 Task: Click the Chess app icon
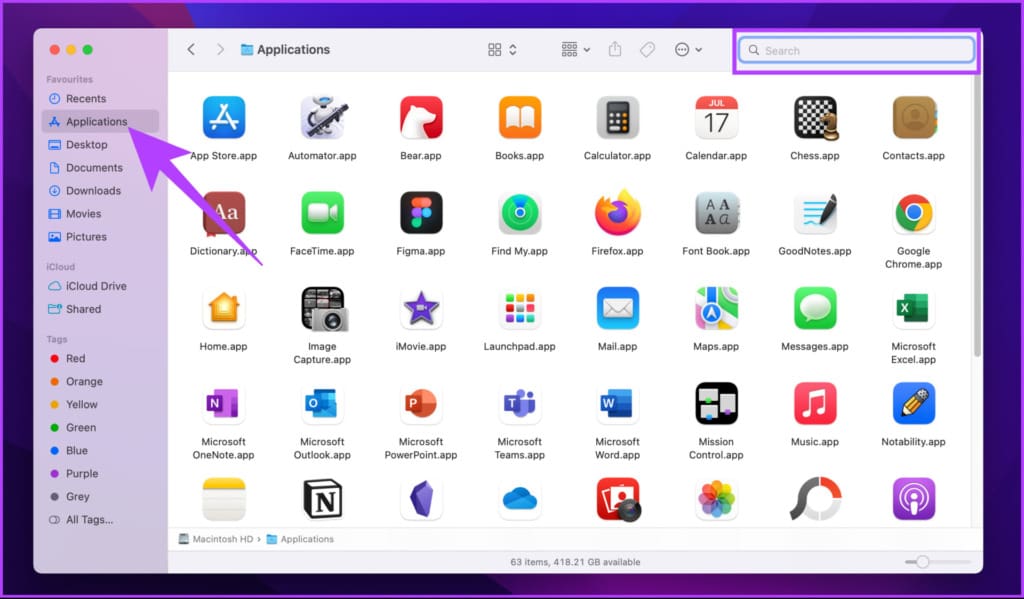(816, 118)
